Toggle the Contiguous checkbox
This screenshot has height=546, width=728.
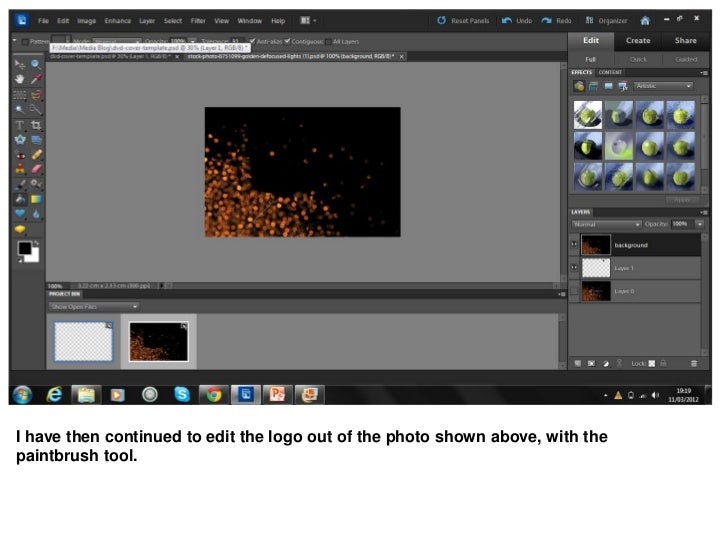pyautogui.click(x=287, y=41)
